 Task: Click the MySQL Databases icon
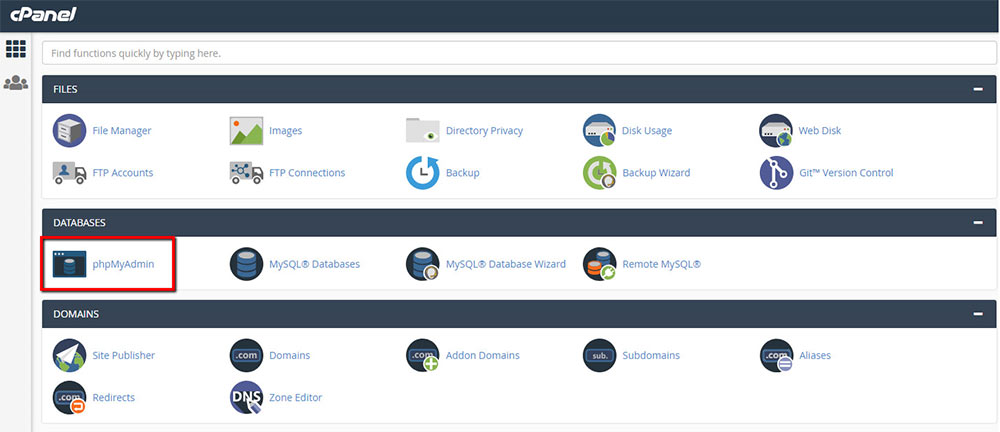tap(246, 264)
